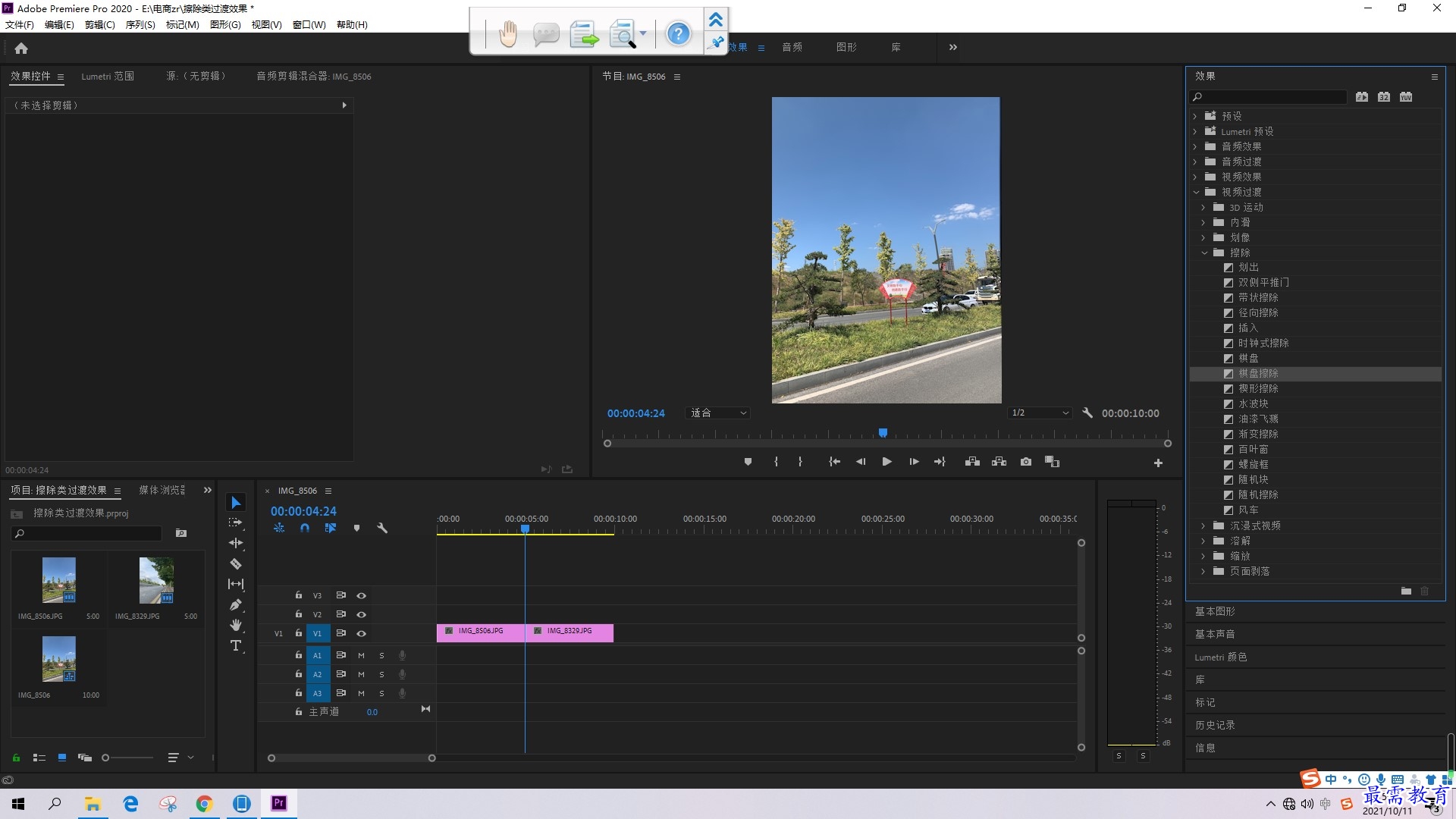The height and width of the screenshot is (819, 1456).
Task: Open the 序列(S) menu
Action: pyautogui.click(x=140, y=25)
